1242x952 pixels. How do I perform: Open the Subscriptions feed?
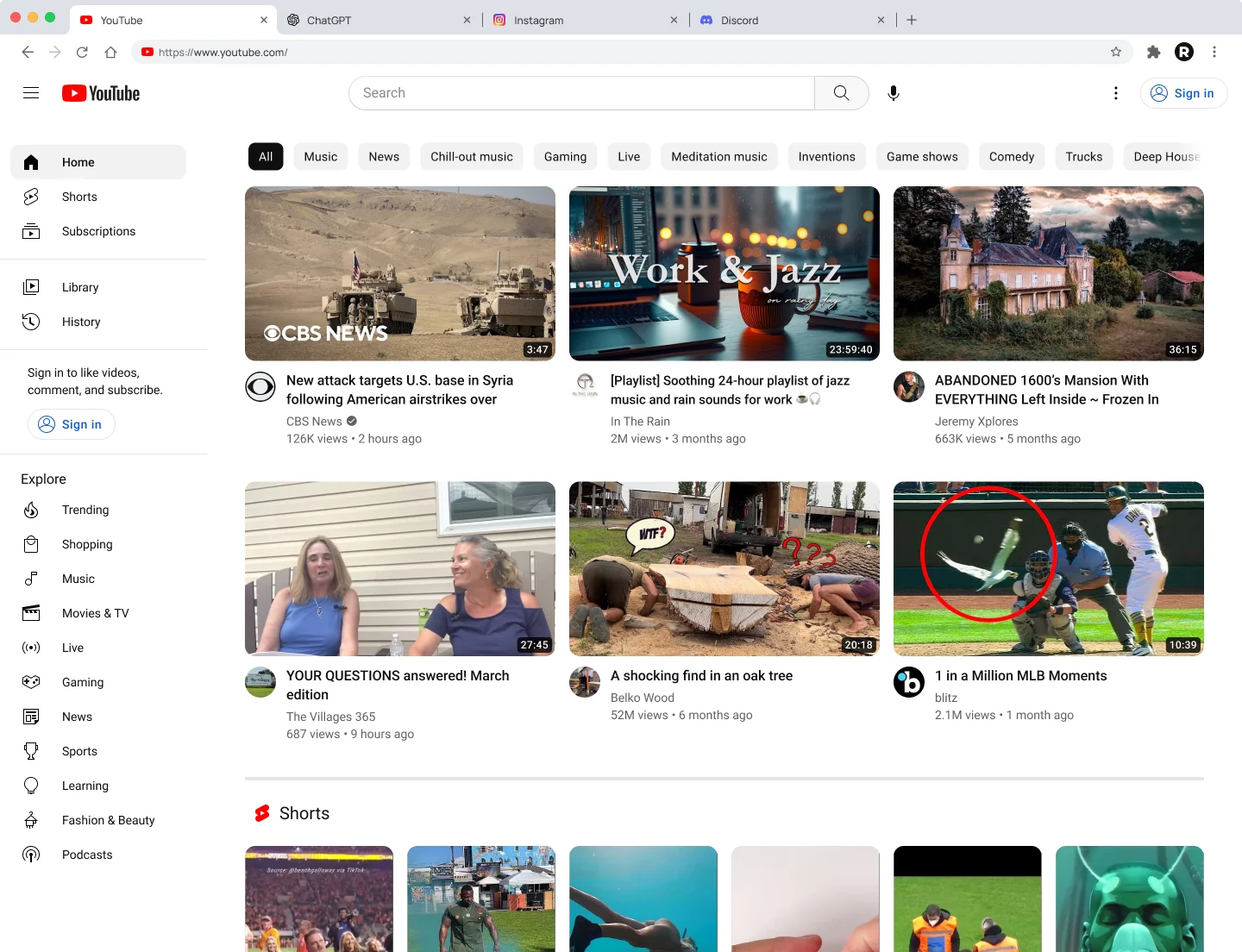[98, 231]
